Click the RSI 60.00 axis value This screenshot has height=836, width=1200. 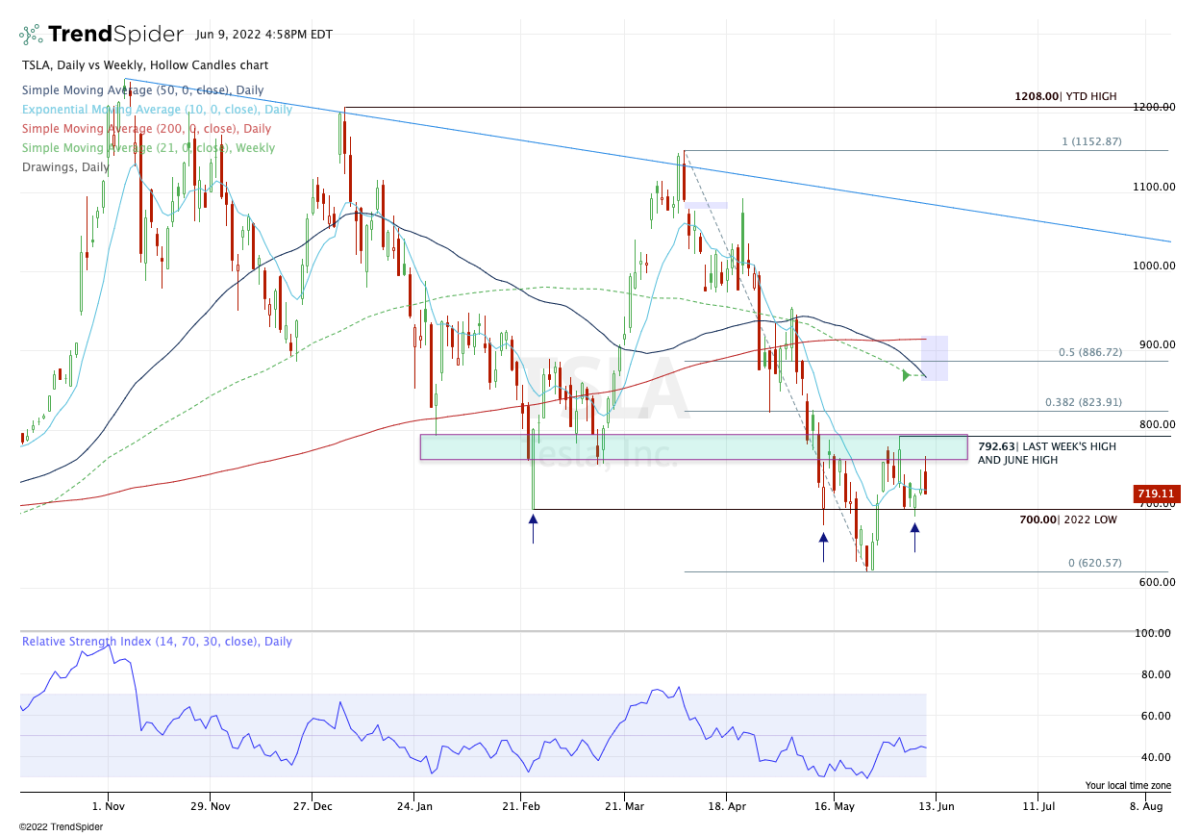pos(1157,716)
